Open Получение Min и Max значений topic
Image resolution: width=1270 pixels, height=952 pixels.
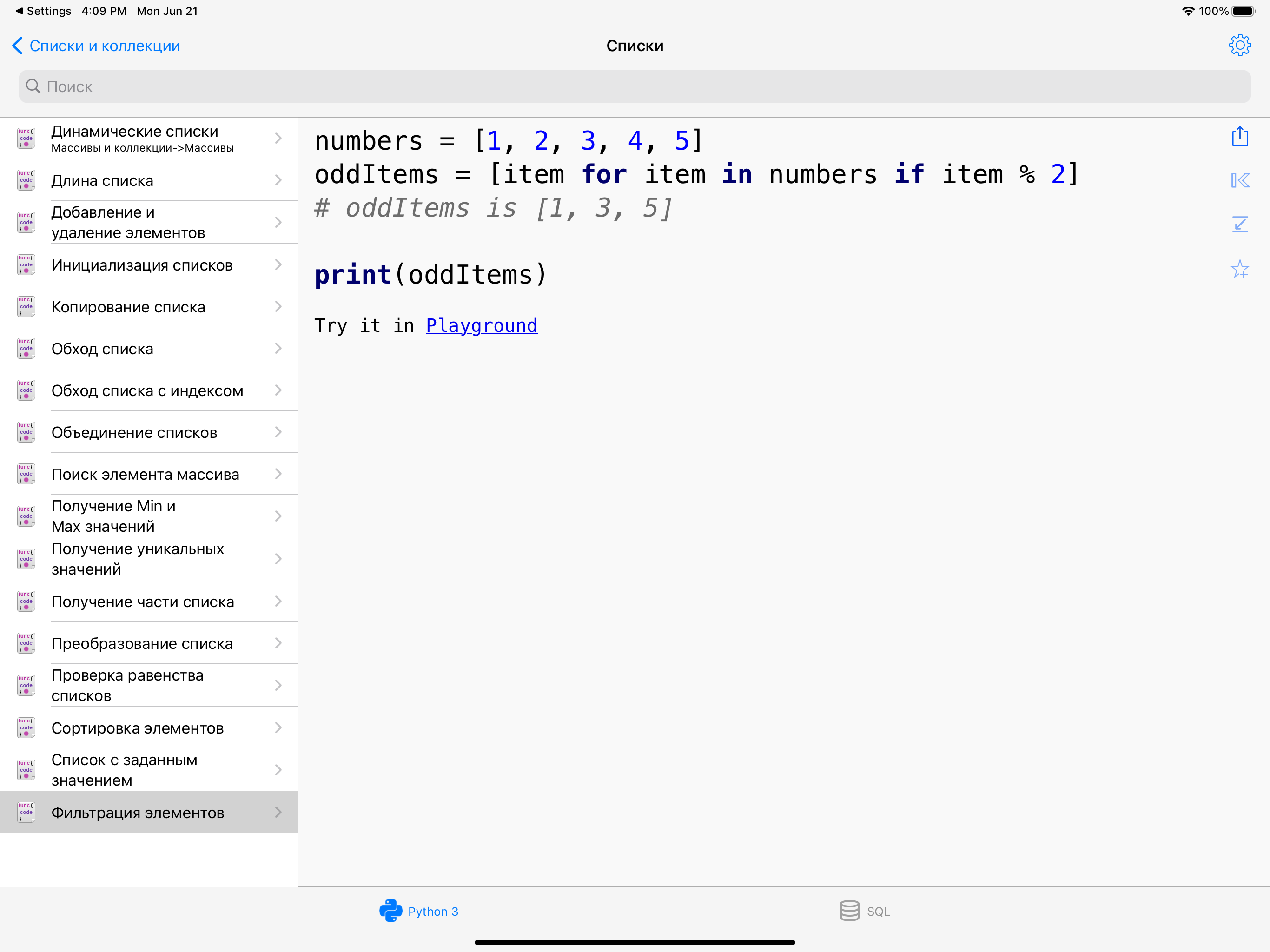click(x=149, y=516)
